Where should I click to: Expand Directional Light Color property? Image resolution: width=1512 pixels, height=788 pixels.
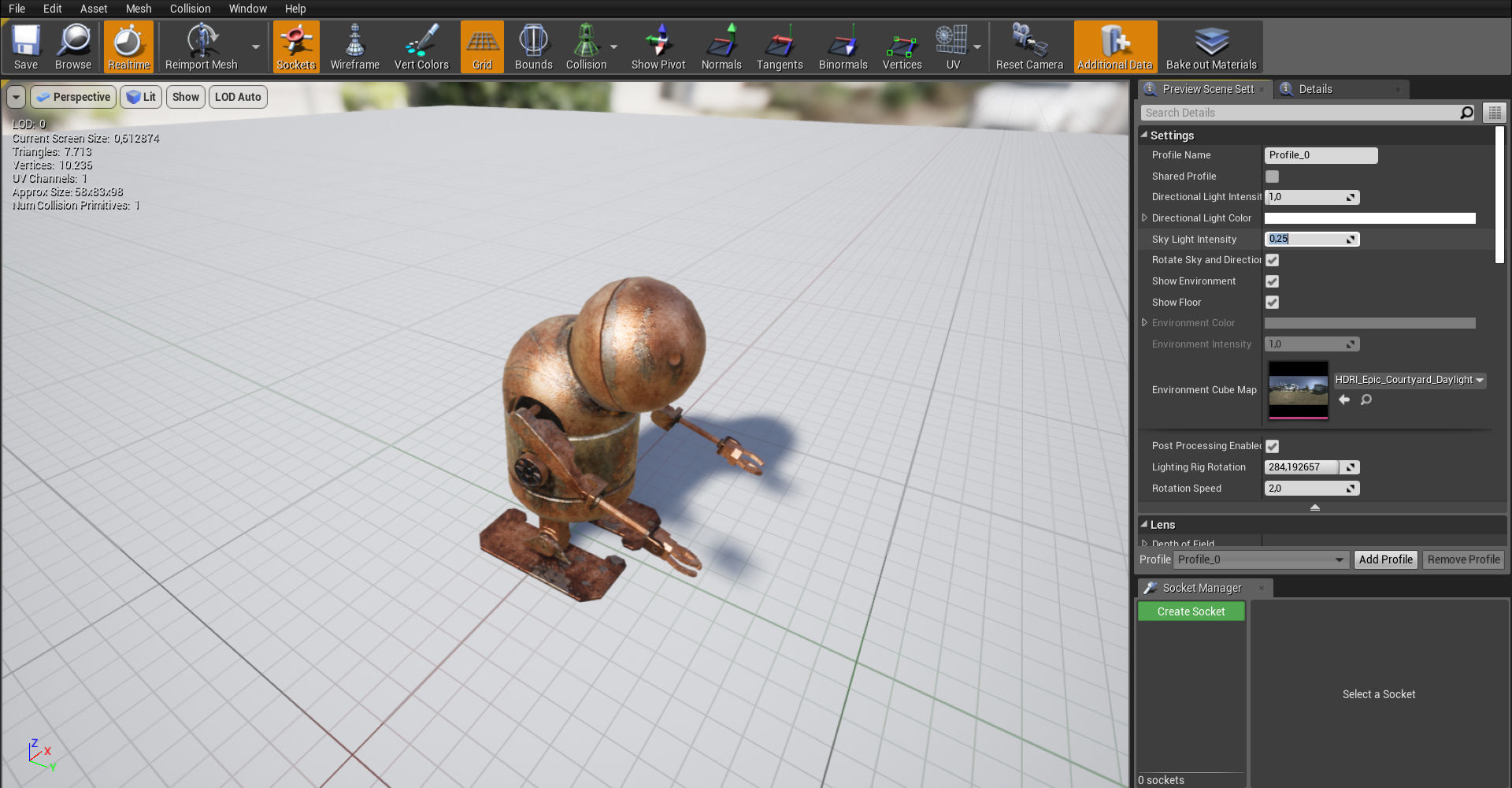coord(1144,218)
